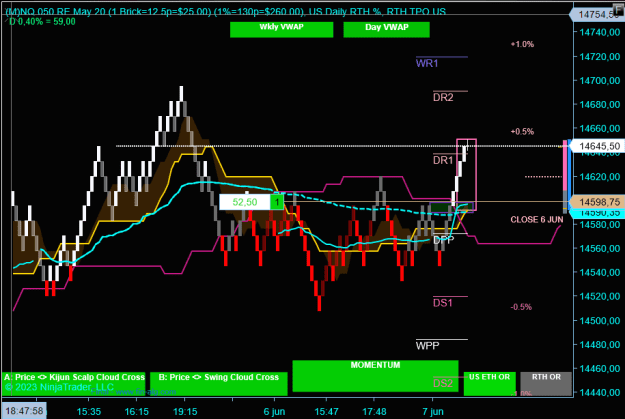Toggle the Wkly VWAP button
Screen dimensions: 625x419
tap(281, 30)
